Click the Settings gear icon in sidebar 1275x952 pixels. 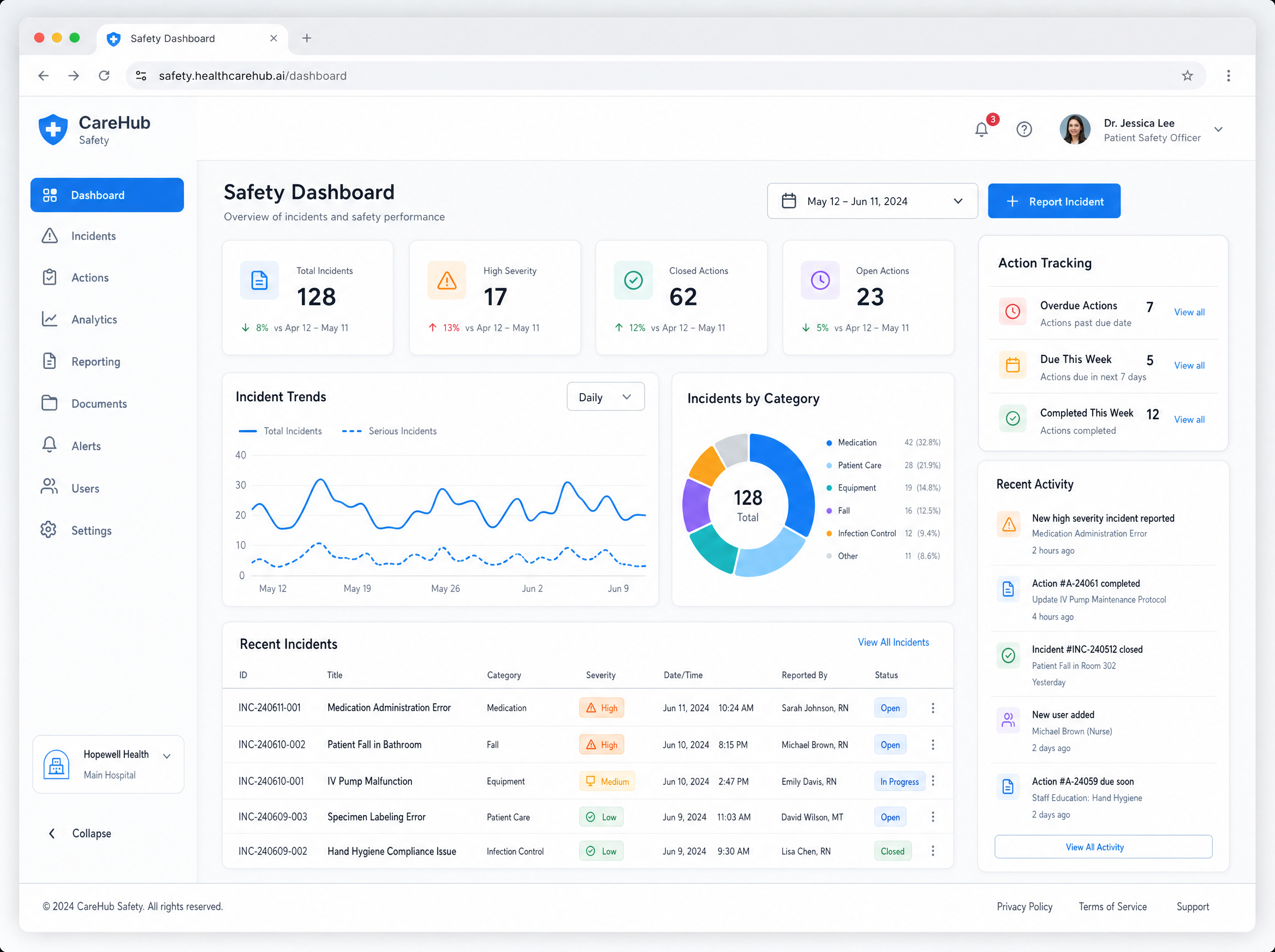[49, 529]
